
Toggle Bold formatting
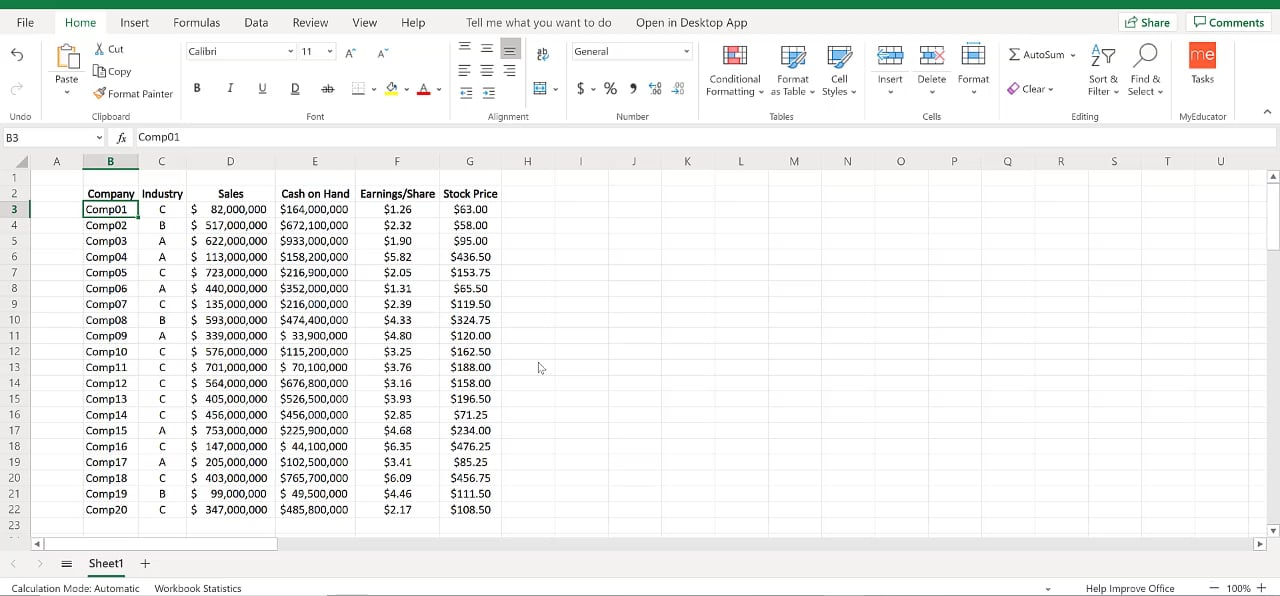197,89
